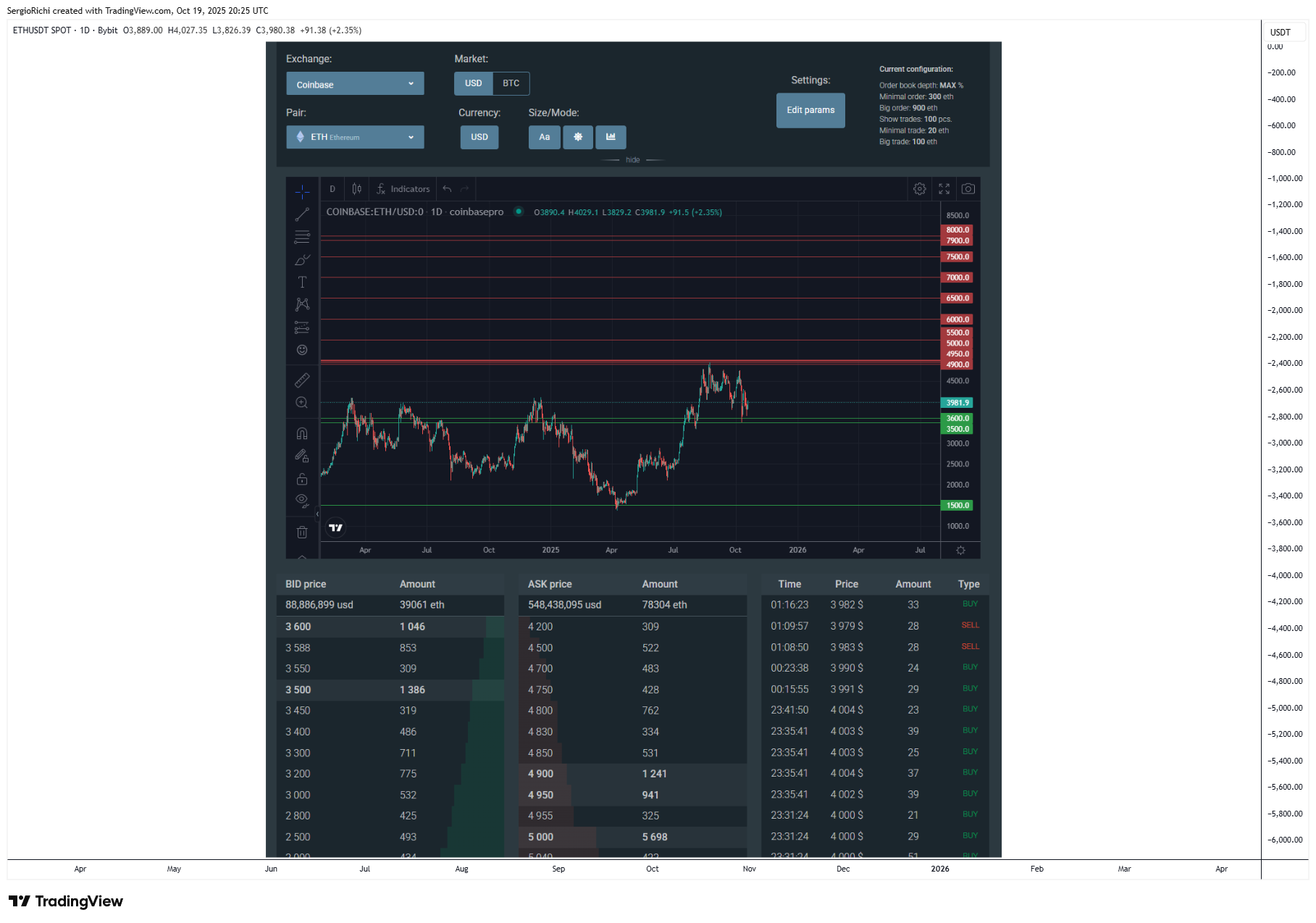Click the 3600.0 green price level label

point(957,418)
